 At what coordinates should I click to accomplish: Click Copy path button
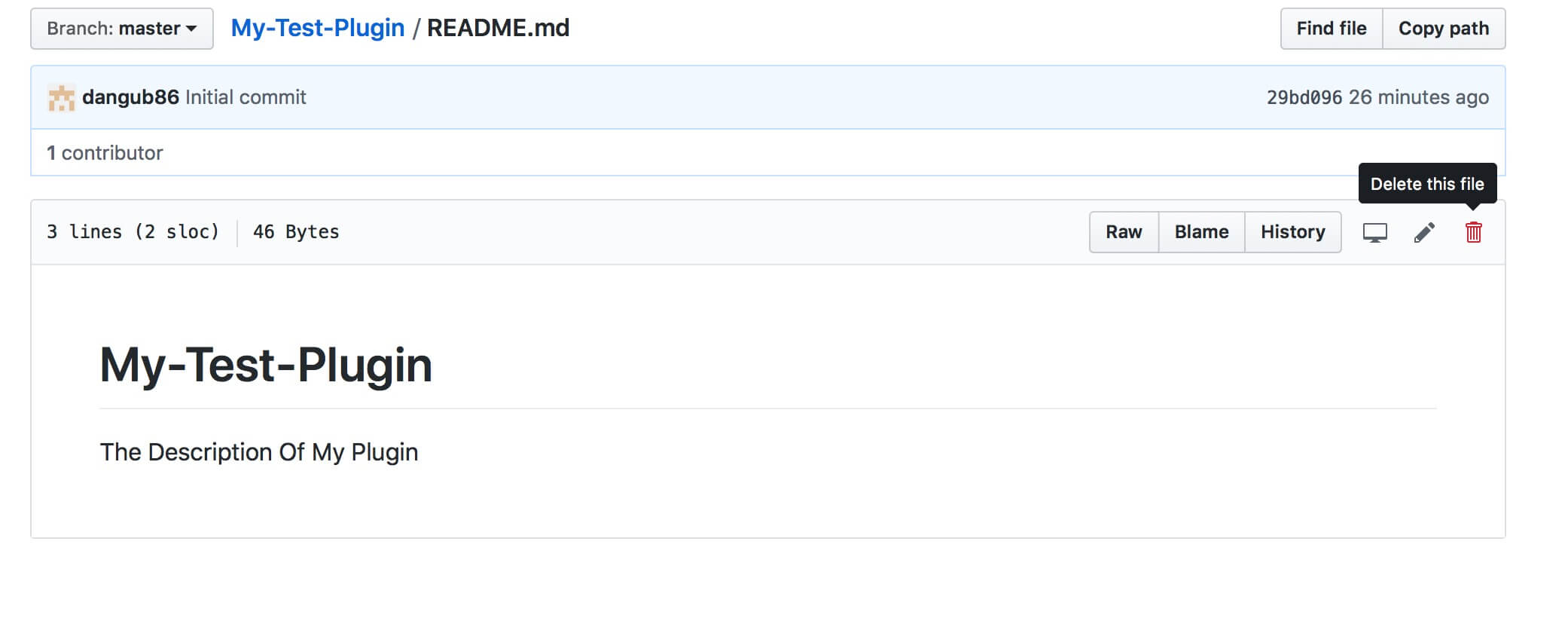(1443, 29)
